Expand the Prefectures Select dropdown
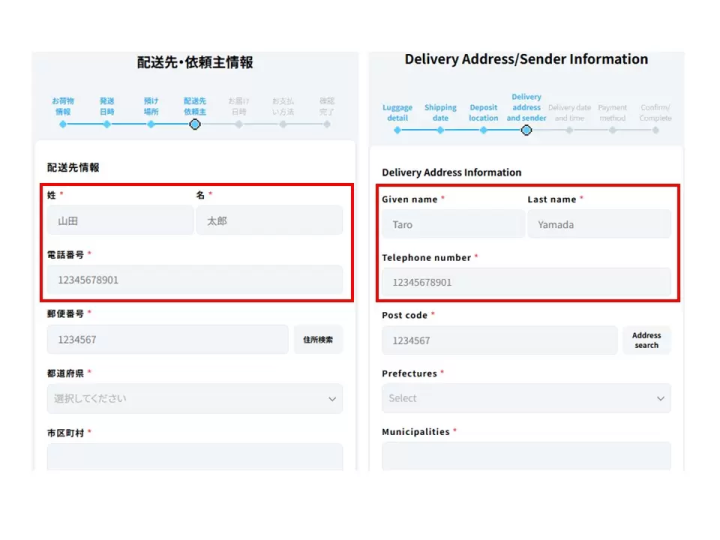Viewport: 720px width, 540px height. [526, 398]
